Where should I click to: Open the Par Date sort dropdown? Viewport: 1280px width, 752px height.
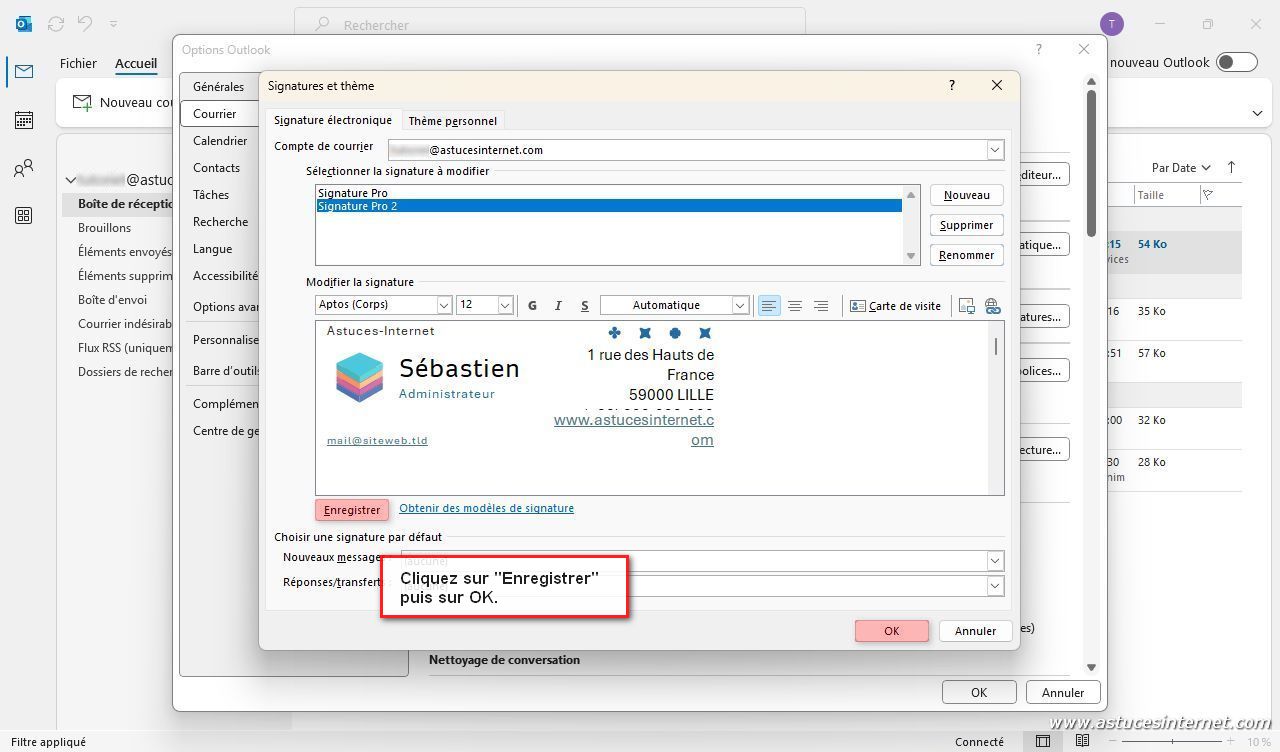click(x=1181, y=168)
